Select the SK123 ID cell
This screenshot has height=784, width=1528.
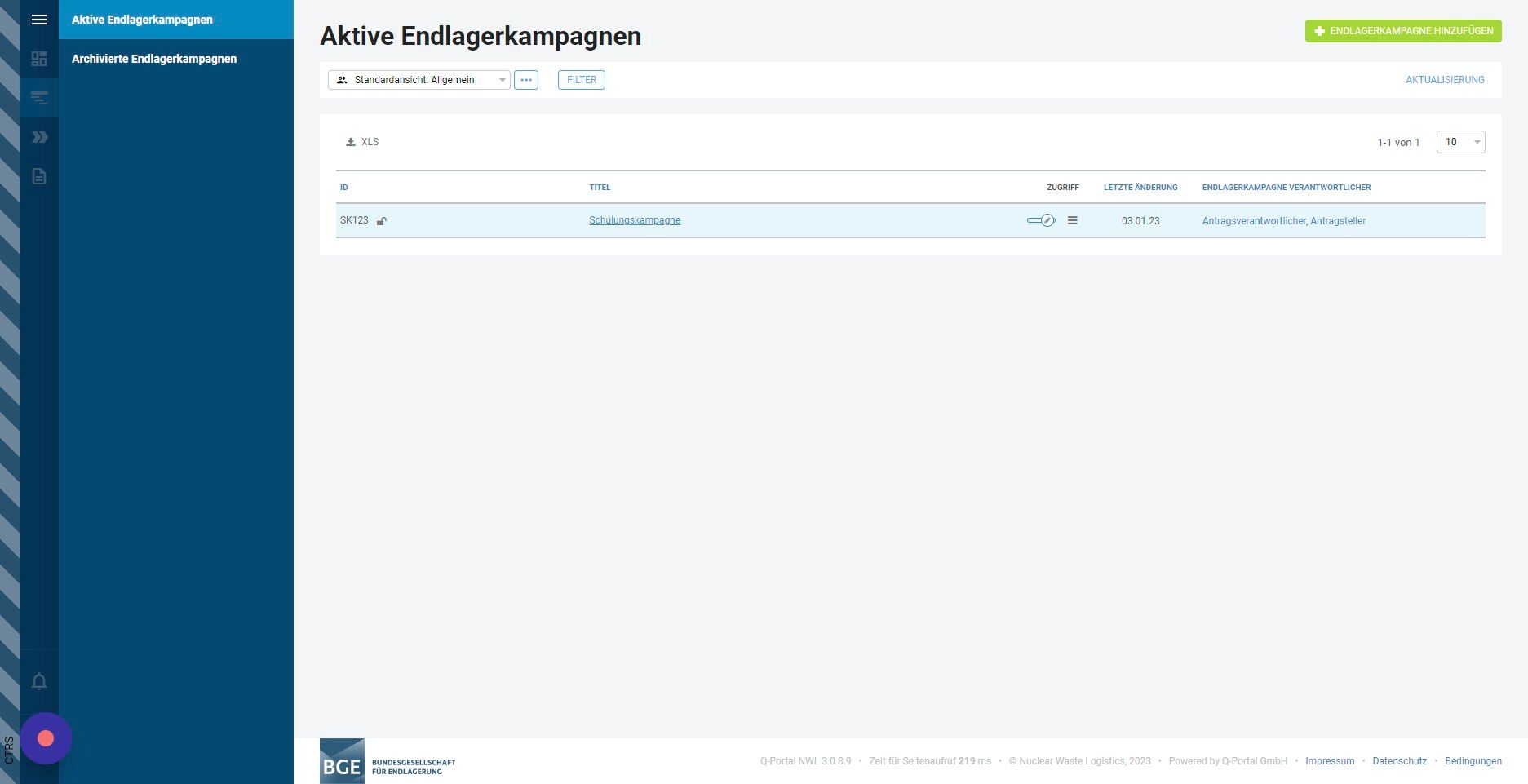coord(354,220)
